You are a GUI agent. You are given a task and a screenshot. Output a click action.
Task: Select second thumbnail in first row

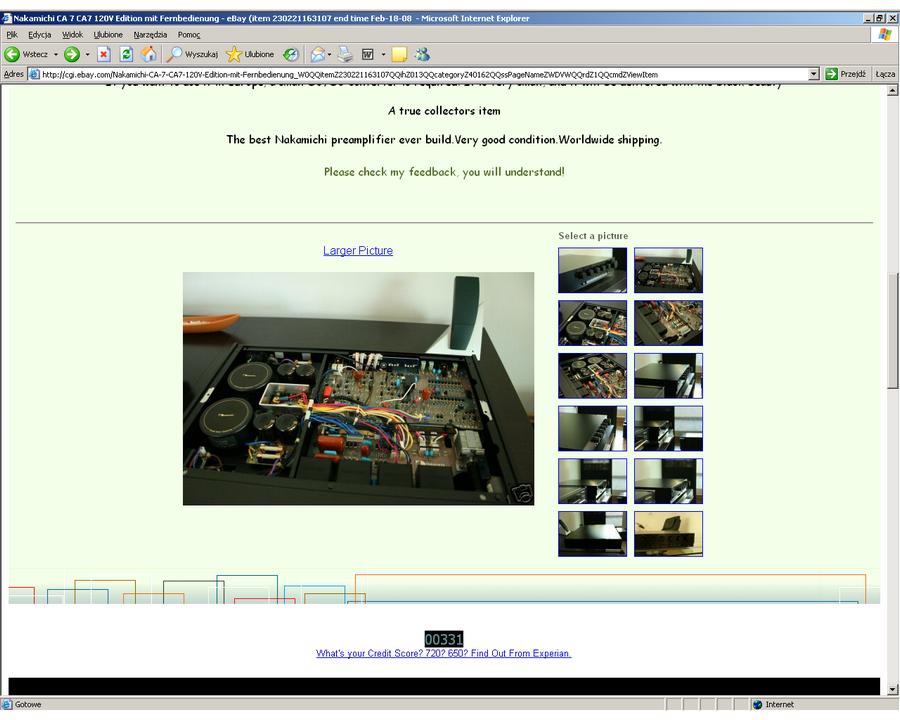668,270
